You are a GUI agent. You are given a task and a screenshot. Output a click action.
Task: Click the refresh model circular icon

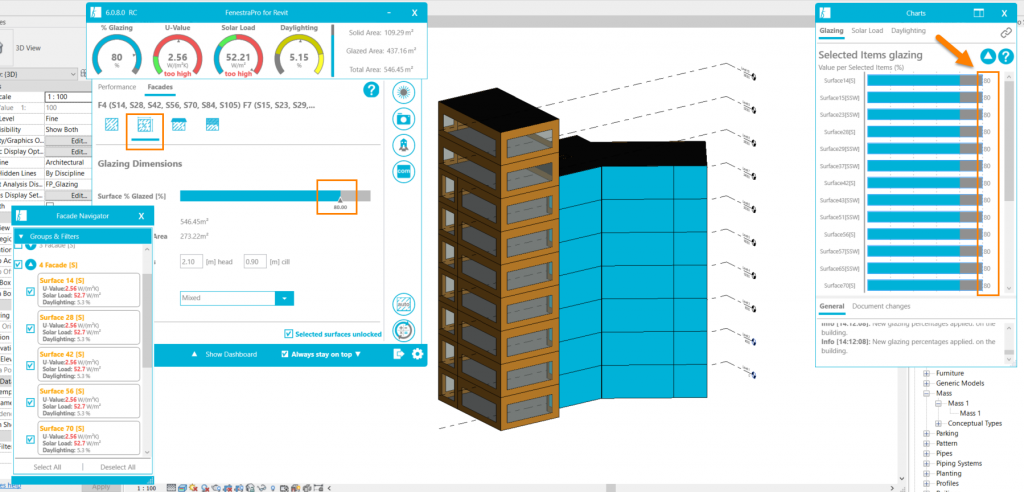(x=404, y=331)
